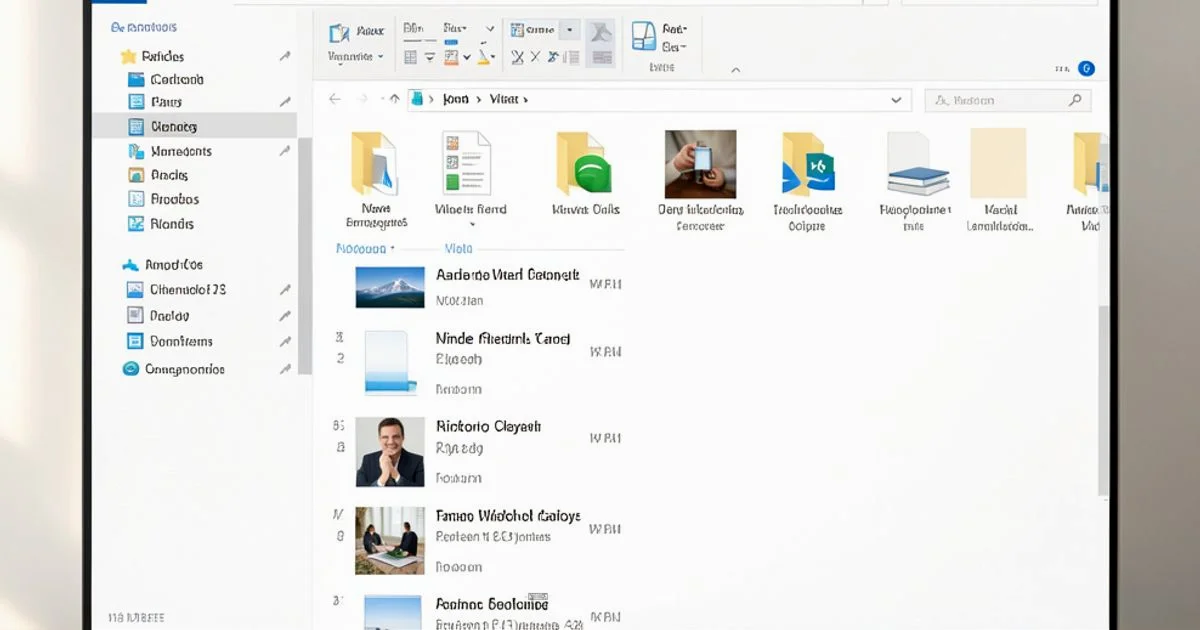The image size is (1200, 630).
Task: Click inside the search input field
Action: point(1000,99)
